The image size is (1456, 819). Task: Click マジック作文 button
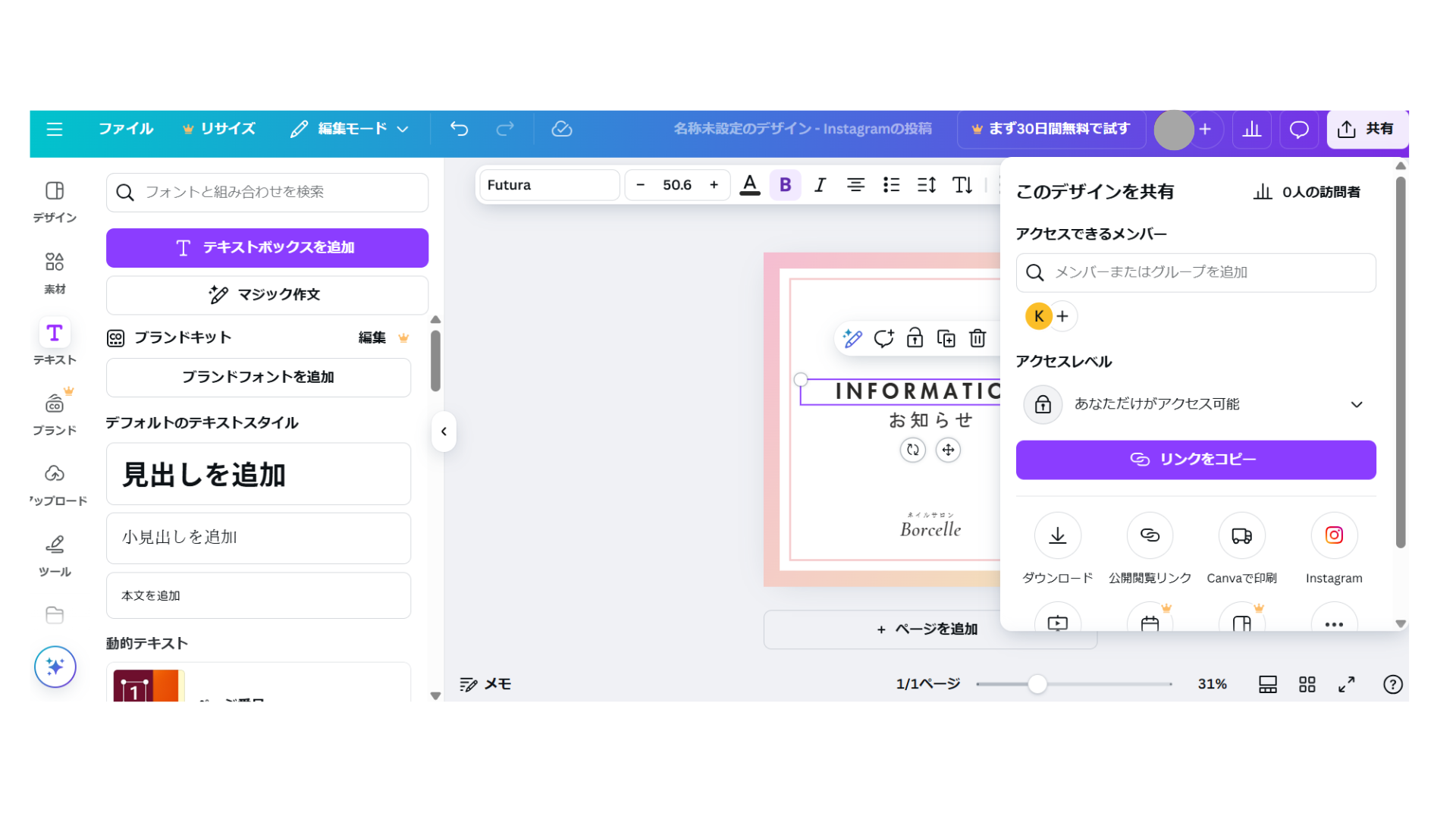pyautogui.click(x=267, y=295)
